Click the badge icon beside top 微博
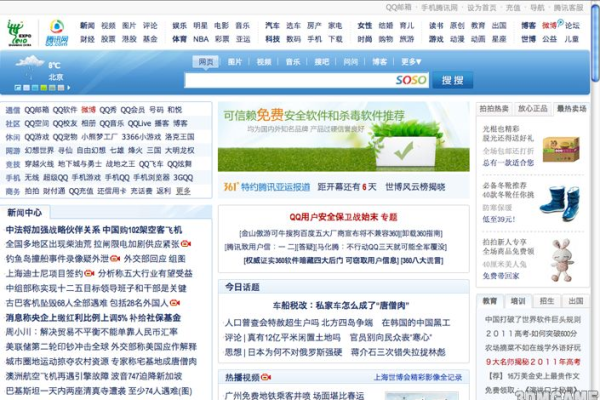This screenshot has height=400, width=600. pyautogui.click(x=561, y=23)
